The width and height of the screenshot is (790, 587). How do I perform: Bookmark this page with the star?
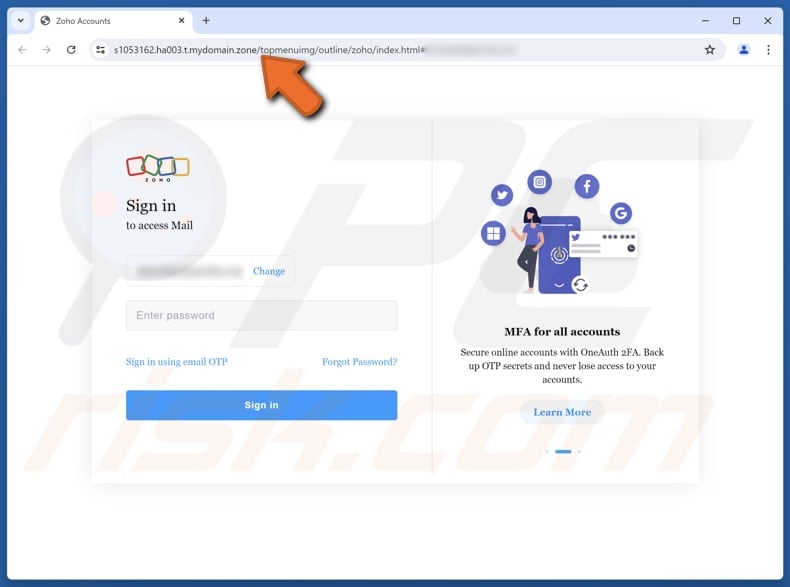(x=710, y=49)
